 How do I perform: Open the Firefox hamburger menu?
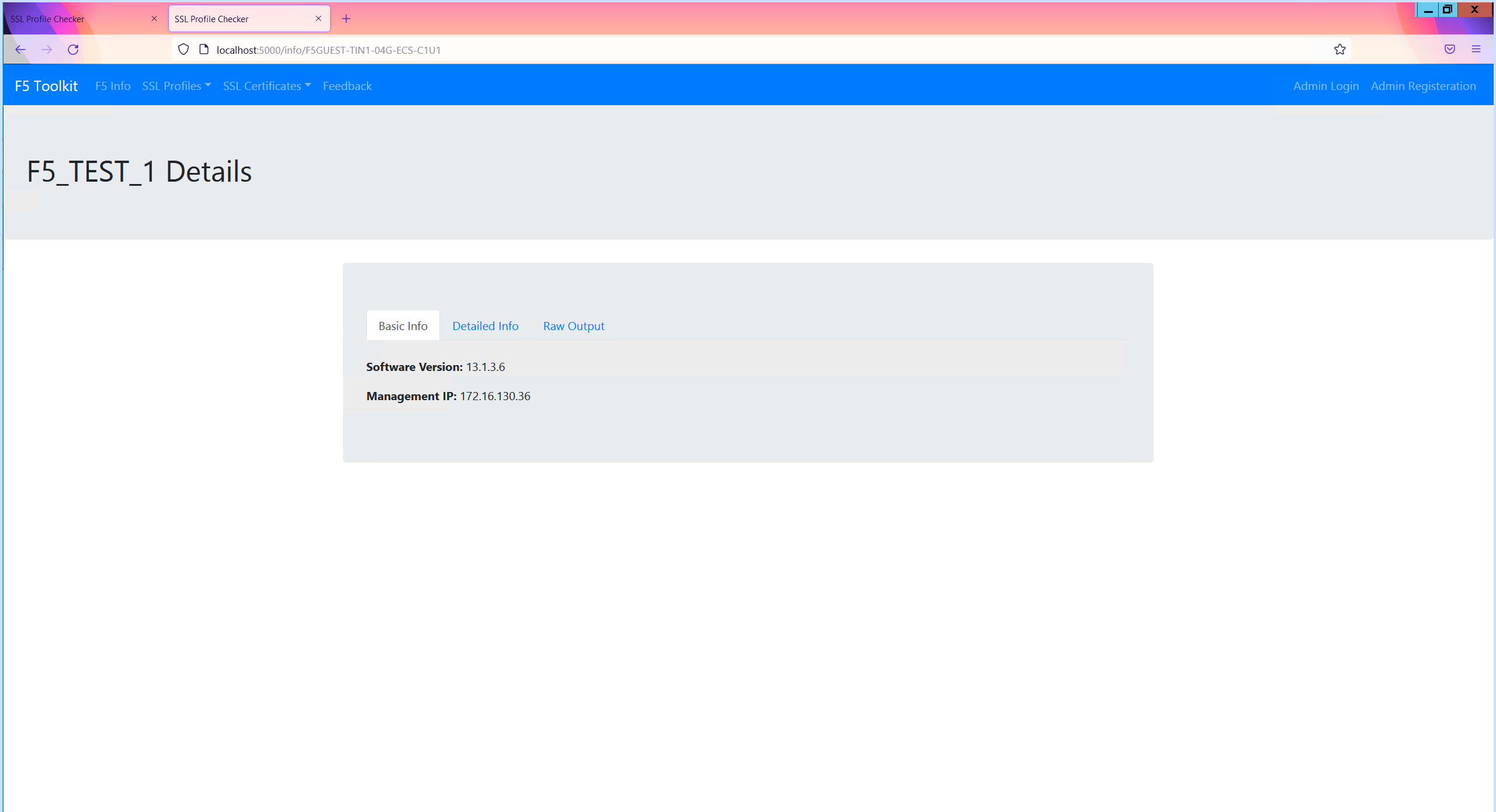[x=1476, y=50]
